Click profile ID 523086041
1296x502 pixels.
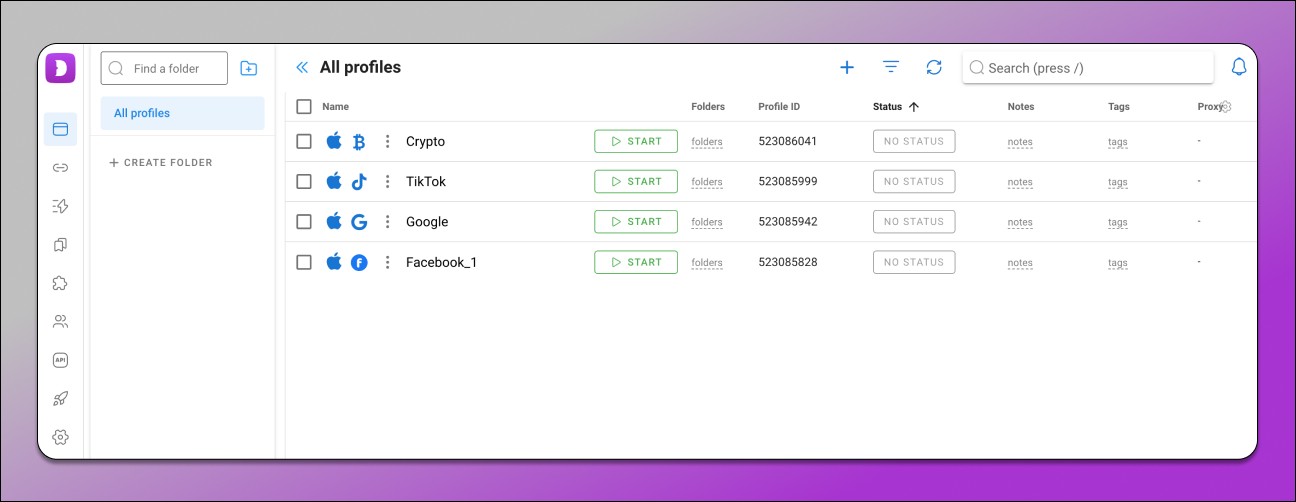coord(788,141)
